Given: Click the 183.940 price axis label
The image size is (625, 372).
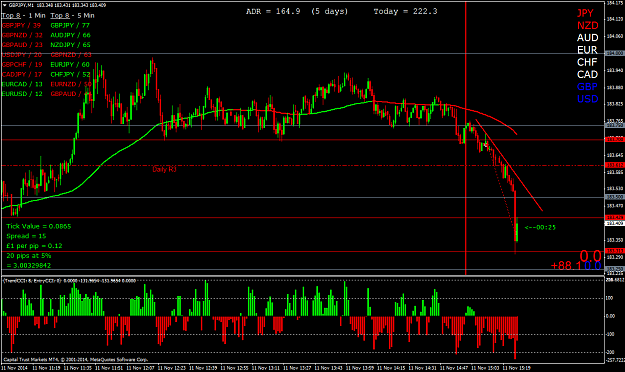Looking at the screenshot, I should (x=615, y=70).
